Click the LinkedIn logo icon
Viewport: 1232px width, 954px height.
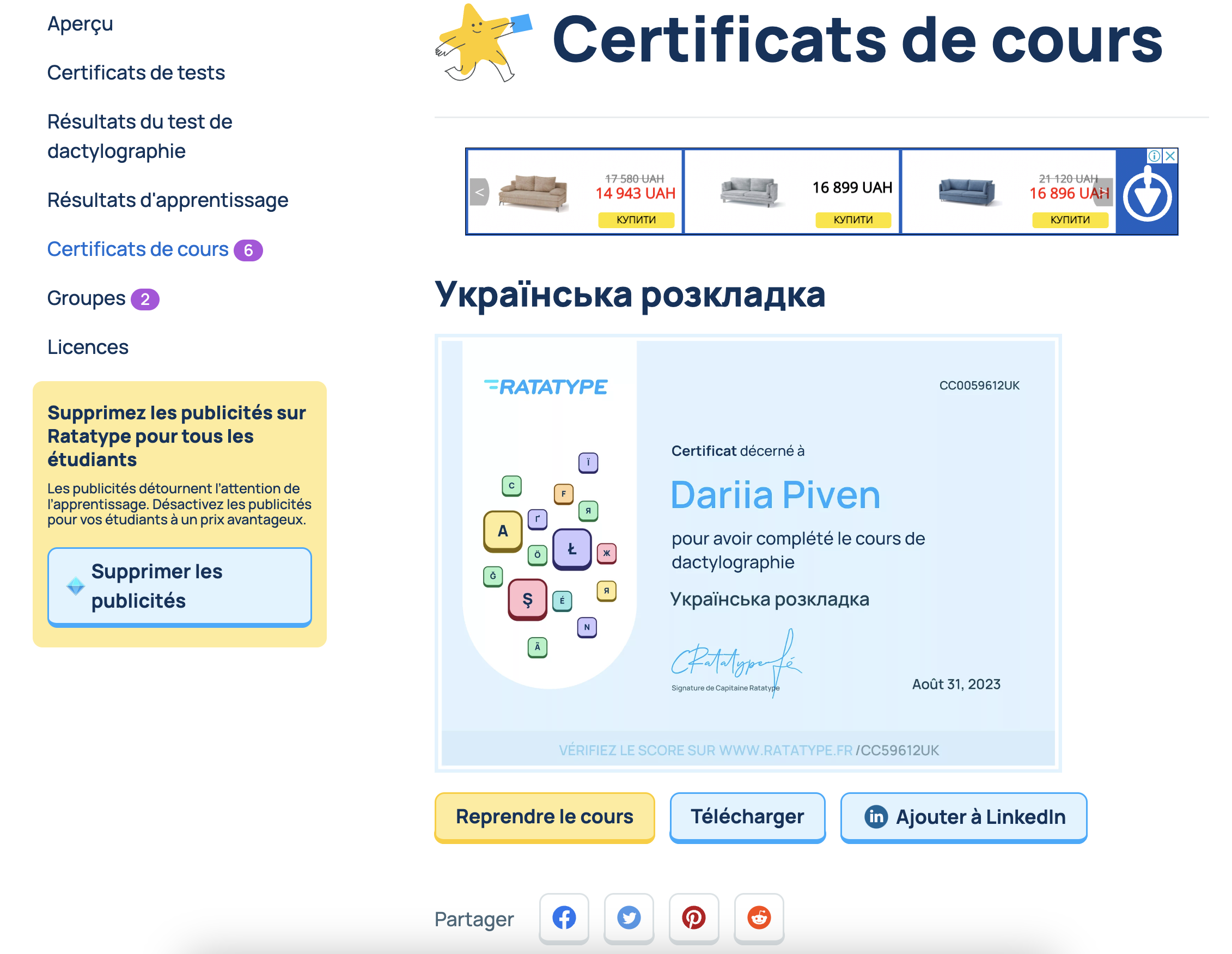876,817
